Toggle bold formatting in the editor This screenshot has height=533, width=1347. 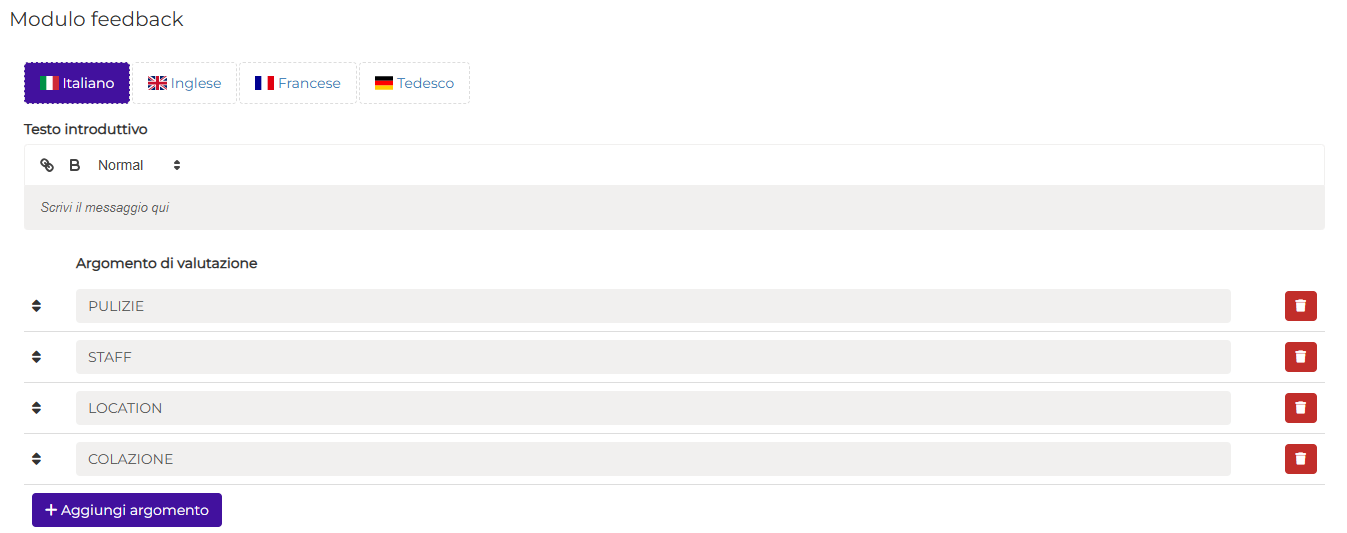(x=74, y=165)
